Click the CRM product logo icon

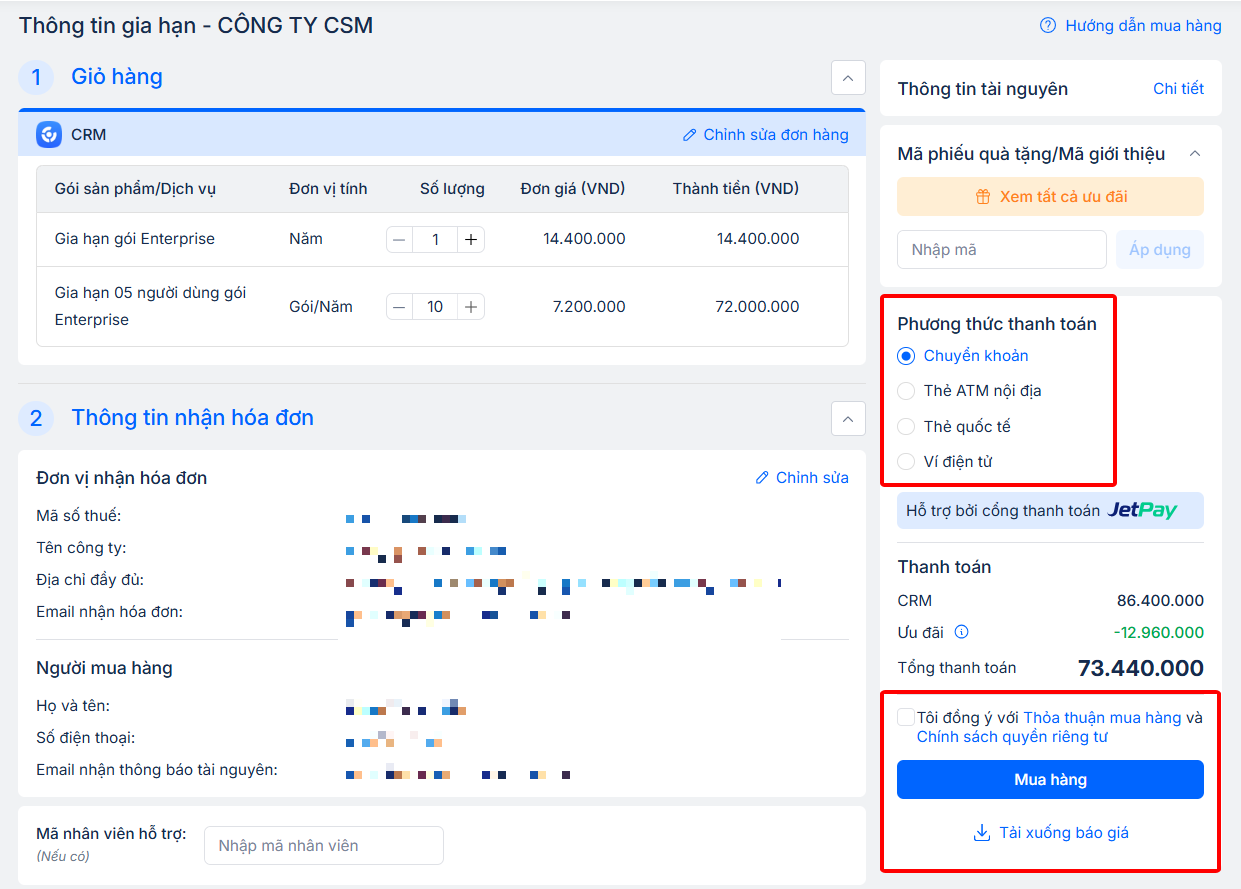49,135
